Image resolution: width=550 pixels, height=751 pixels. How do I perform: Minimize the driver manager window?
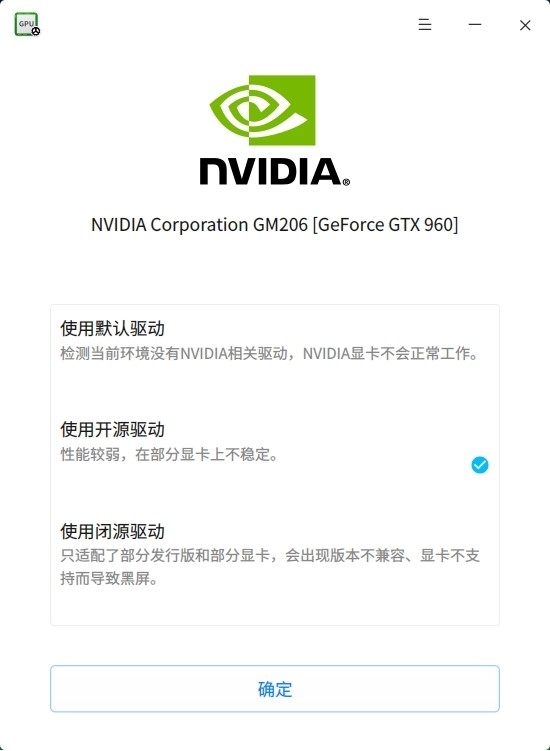[x=475, y=25]
